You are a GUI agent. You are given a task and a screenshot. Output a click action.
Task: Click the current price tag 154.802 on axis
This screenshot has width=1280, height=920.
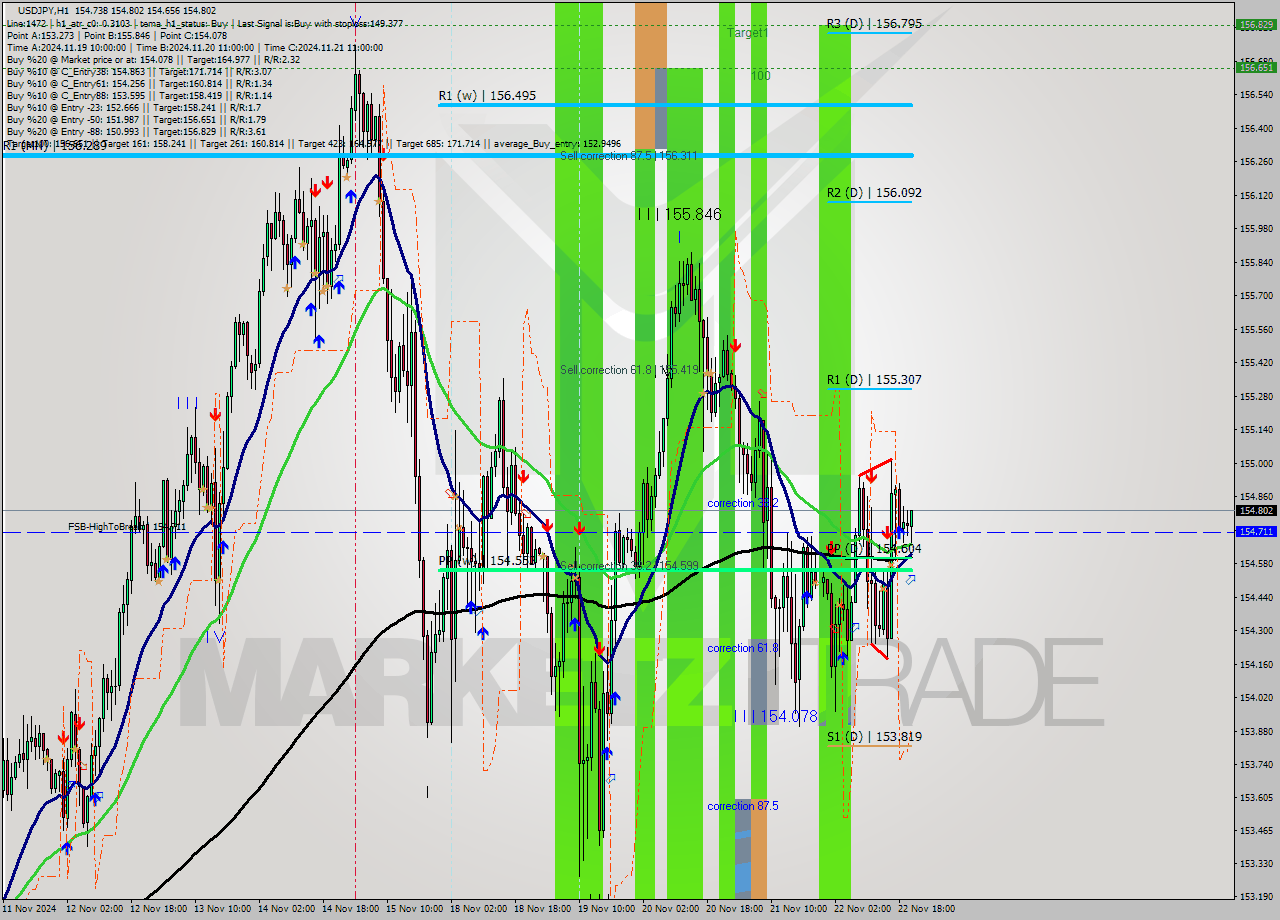point(1257,510)
